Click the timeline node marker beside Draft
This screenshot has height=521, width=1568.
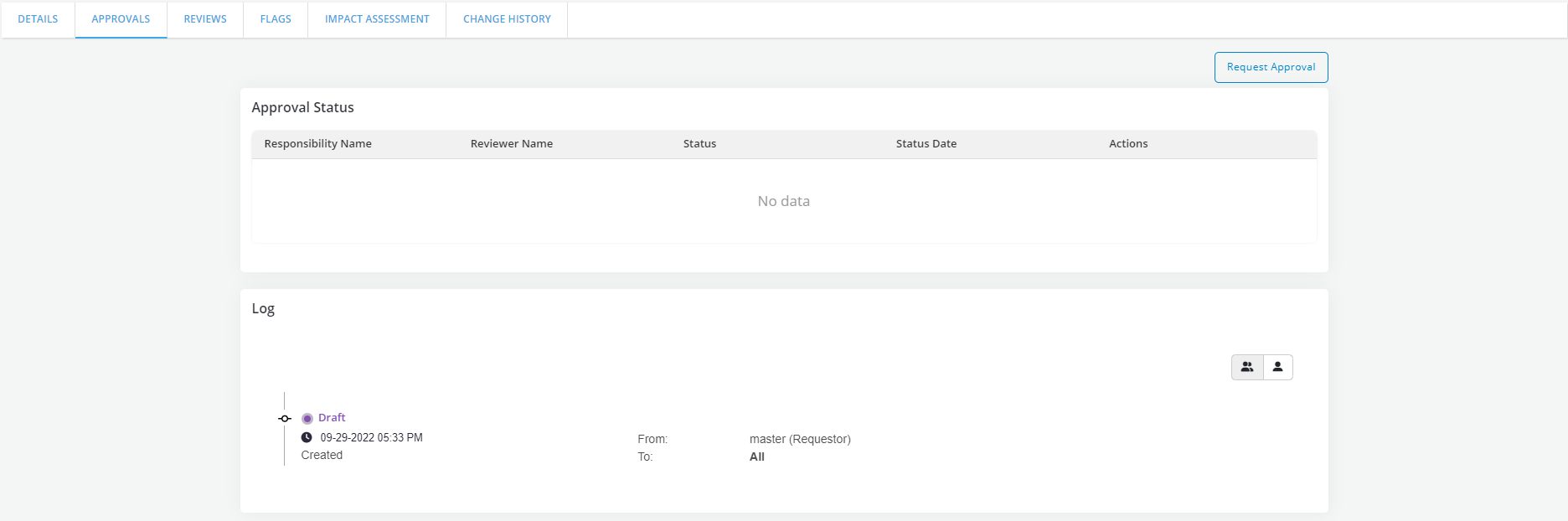[x=285, y=419]
